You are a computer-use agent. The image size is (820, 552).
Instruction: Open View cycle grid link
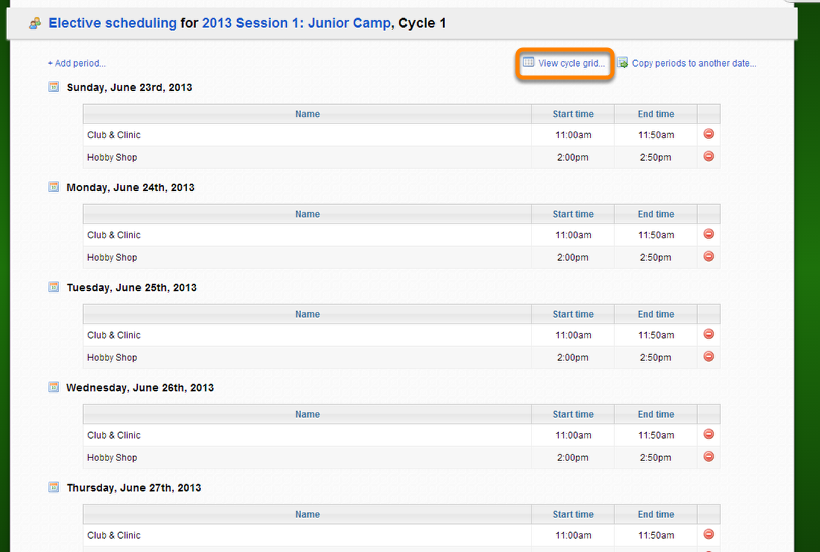572,63
